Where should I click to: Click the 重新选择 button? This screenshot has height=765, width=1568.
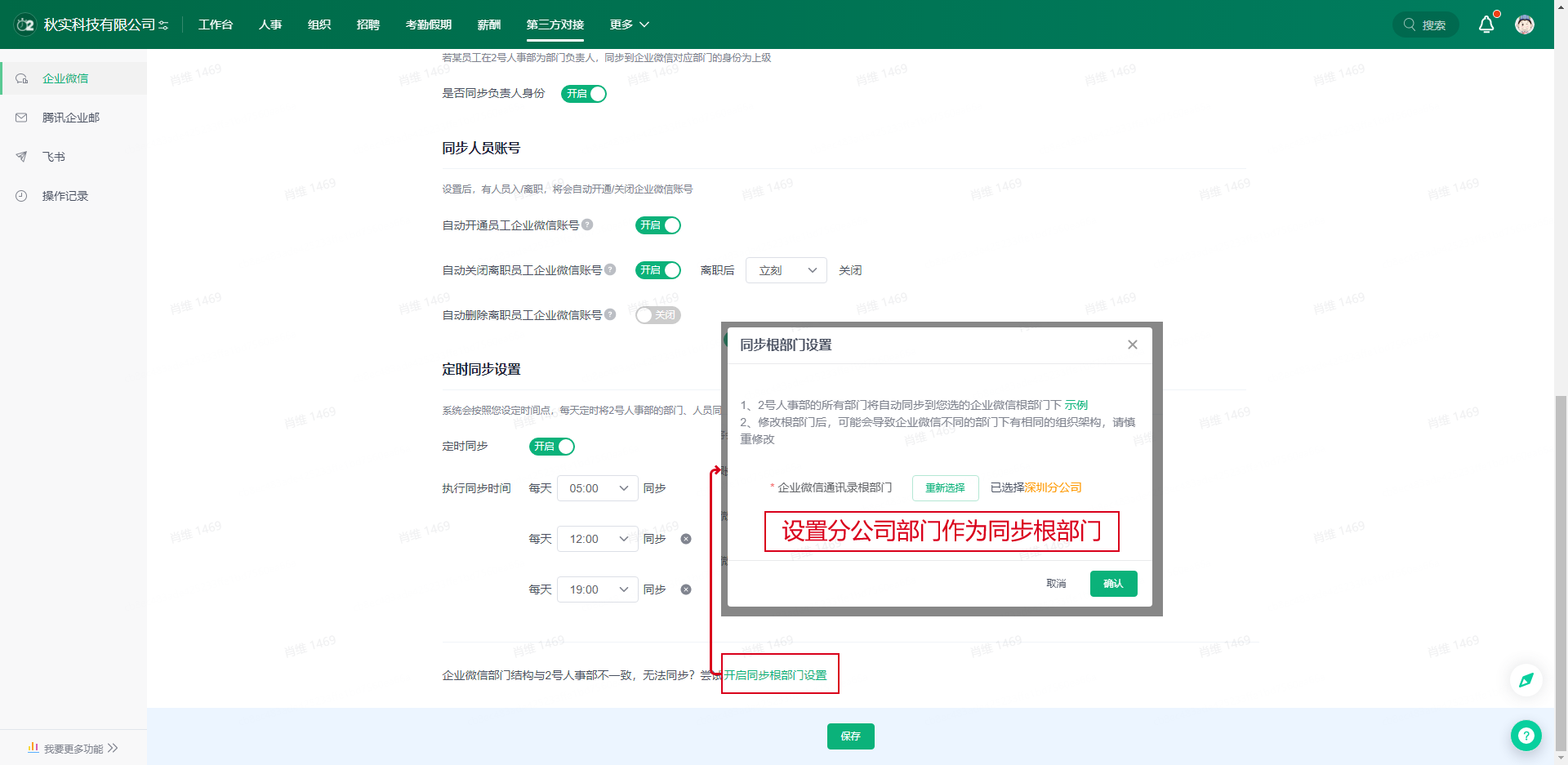945,487
